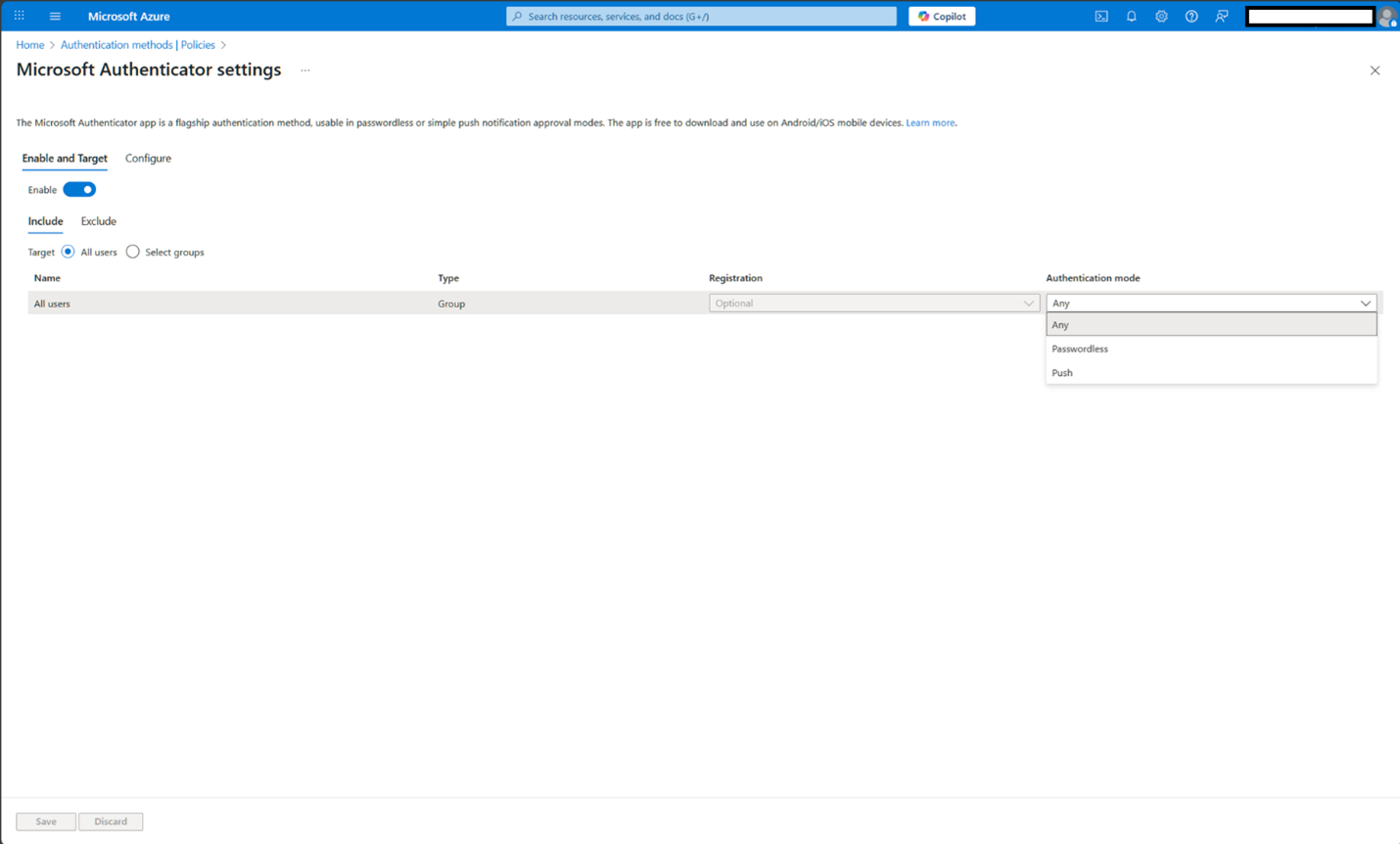Open Authentication methods | Policies breadcrumb

(x=137, y=45)
